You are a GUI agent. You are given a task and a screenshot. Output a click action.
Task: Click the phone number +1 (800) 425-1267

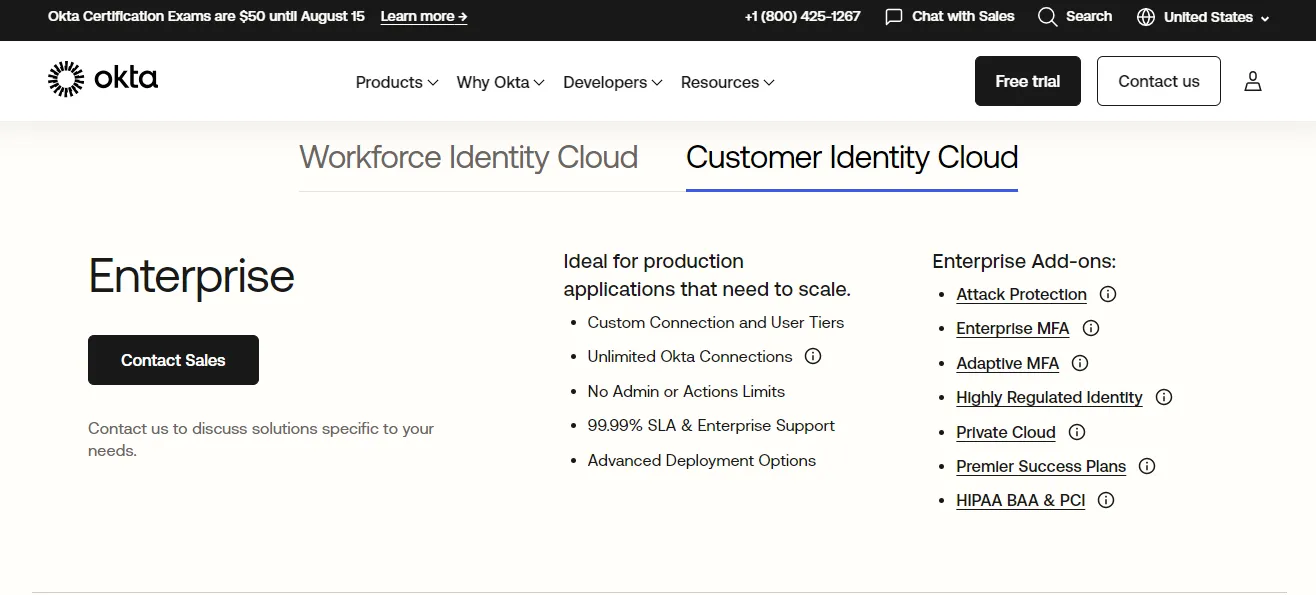[x=802, y=17]
